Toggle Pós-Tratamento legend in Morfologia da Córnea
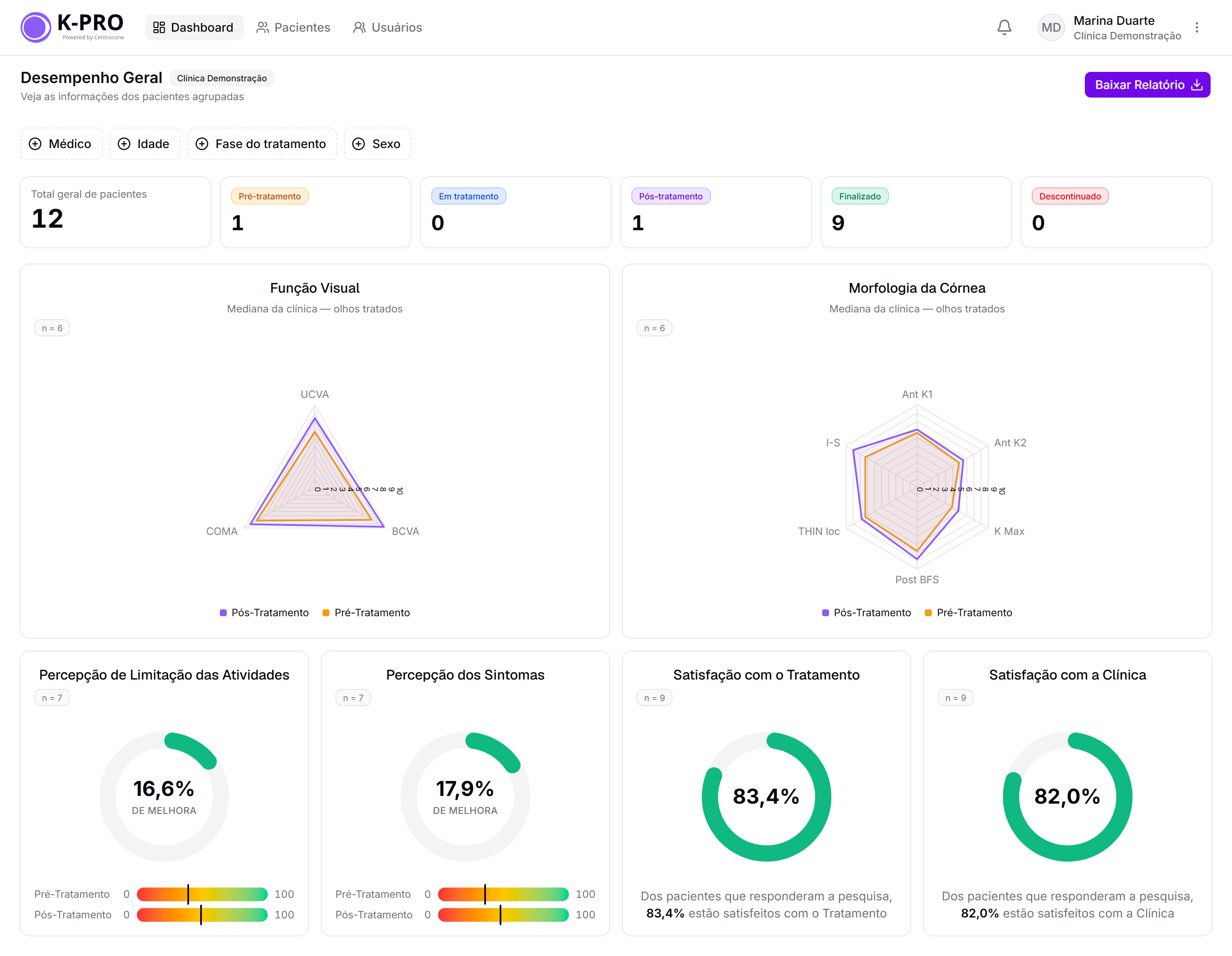This screenshot has width=1232, height=956. coord(866,612)
